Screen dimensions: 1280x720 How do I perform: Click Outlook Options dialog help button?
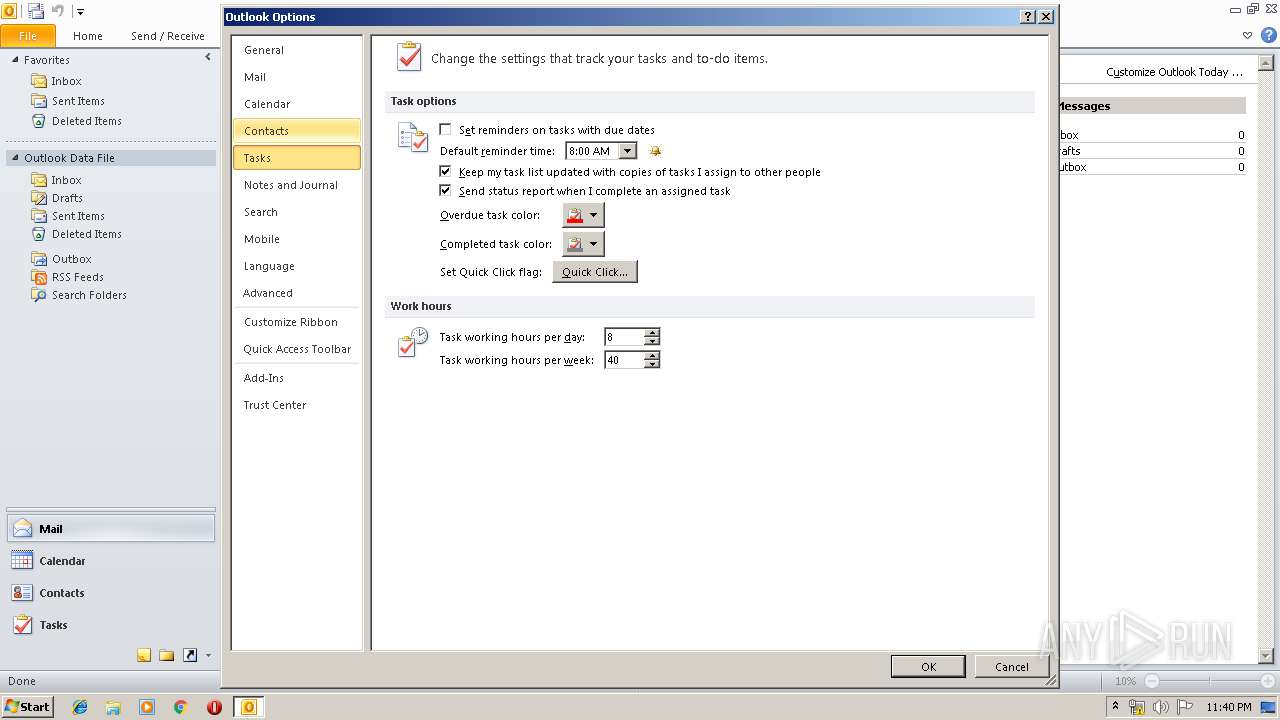[x=1028, y=17]
